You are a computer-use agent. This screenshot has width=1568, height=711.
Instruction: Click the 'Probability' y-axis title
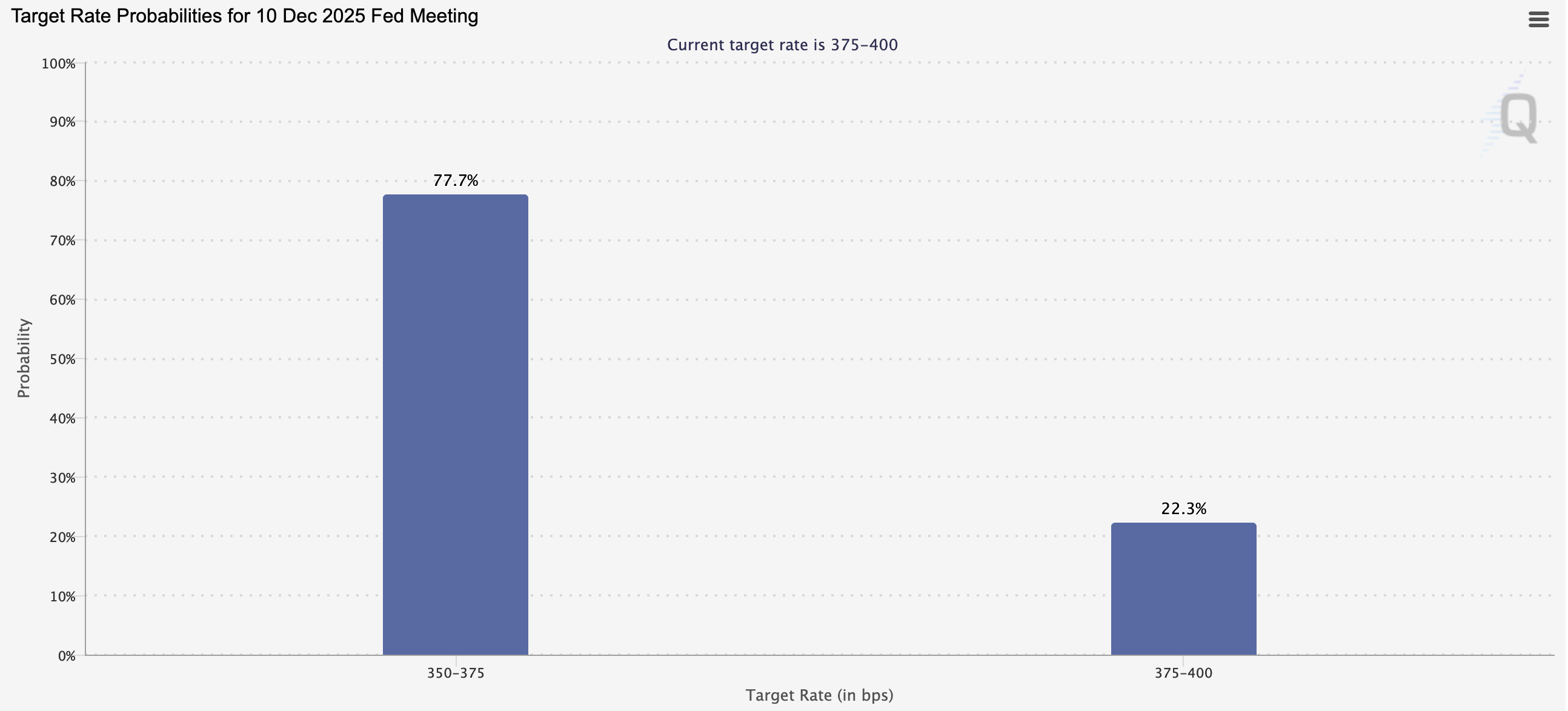click(x=24, y=359)
